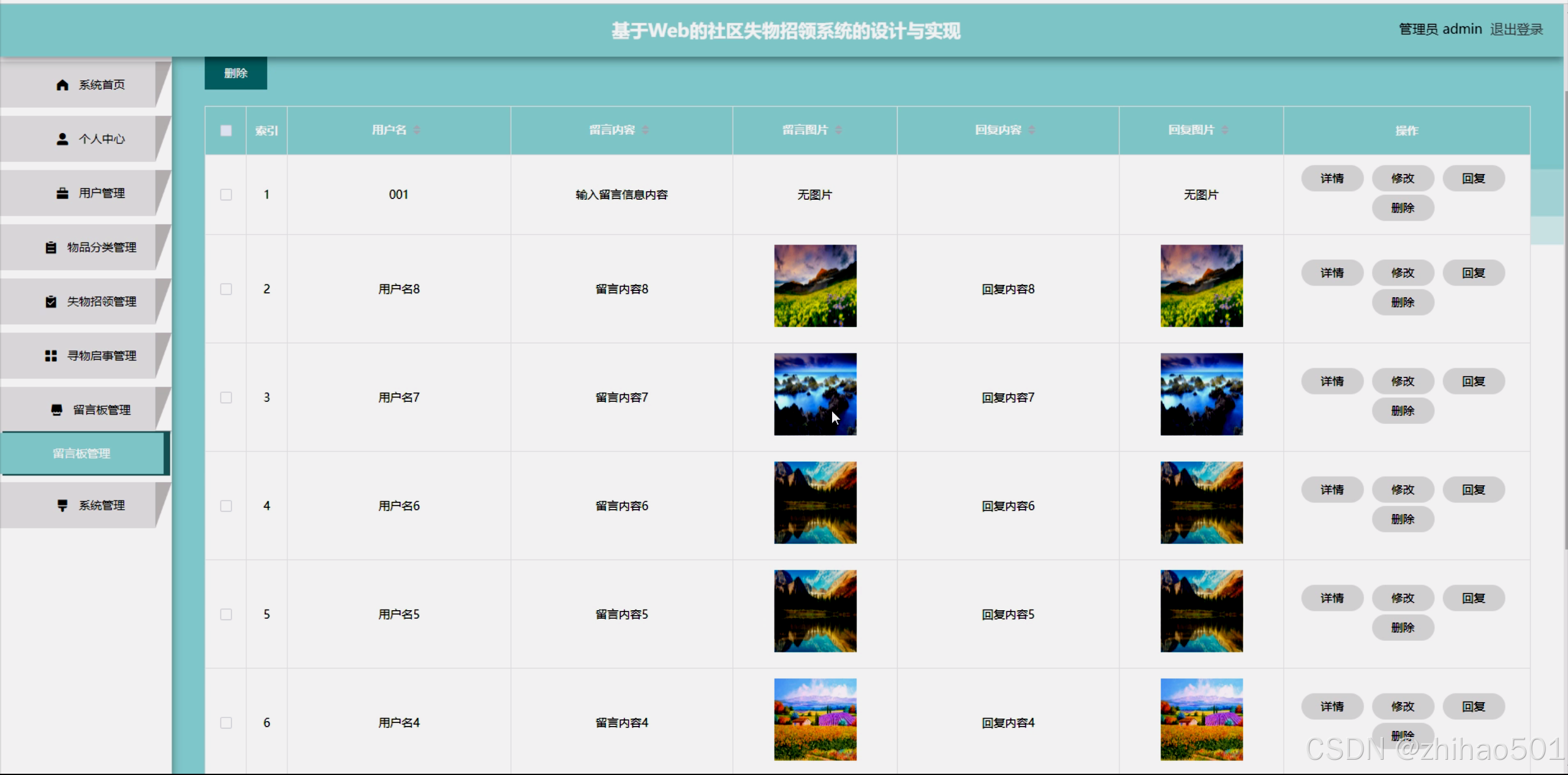The height and width of the screenshot is (775, 1568).
Task: Sort table by 留言内容 column arrows
Action: (645, 130)
